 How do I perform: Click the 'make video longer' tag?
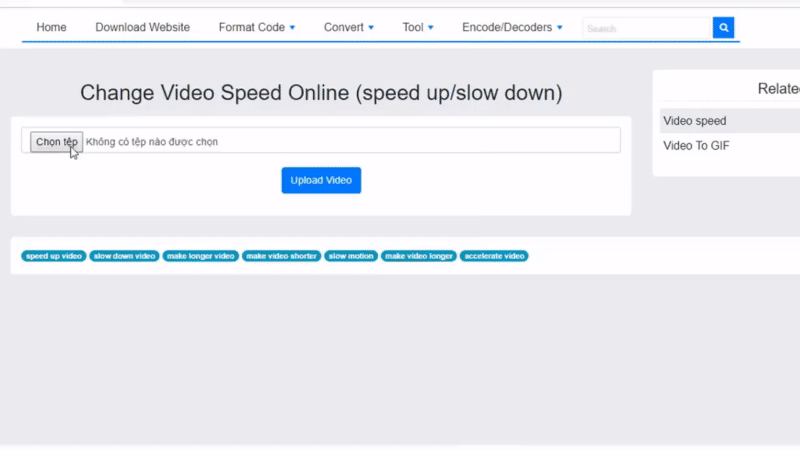(419, 256)
